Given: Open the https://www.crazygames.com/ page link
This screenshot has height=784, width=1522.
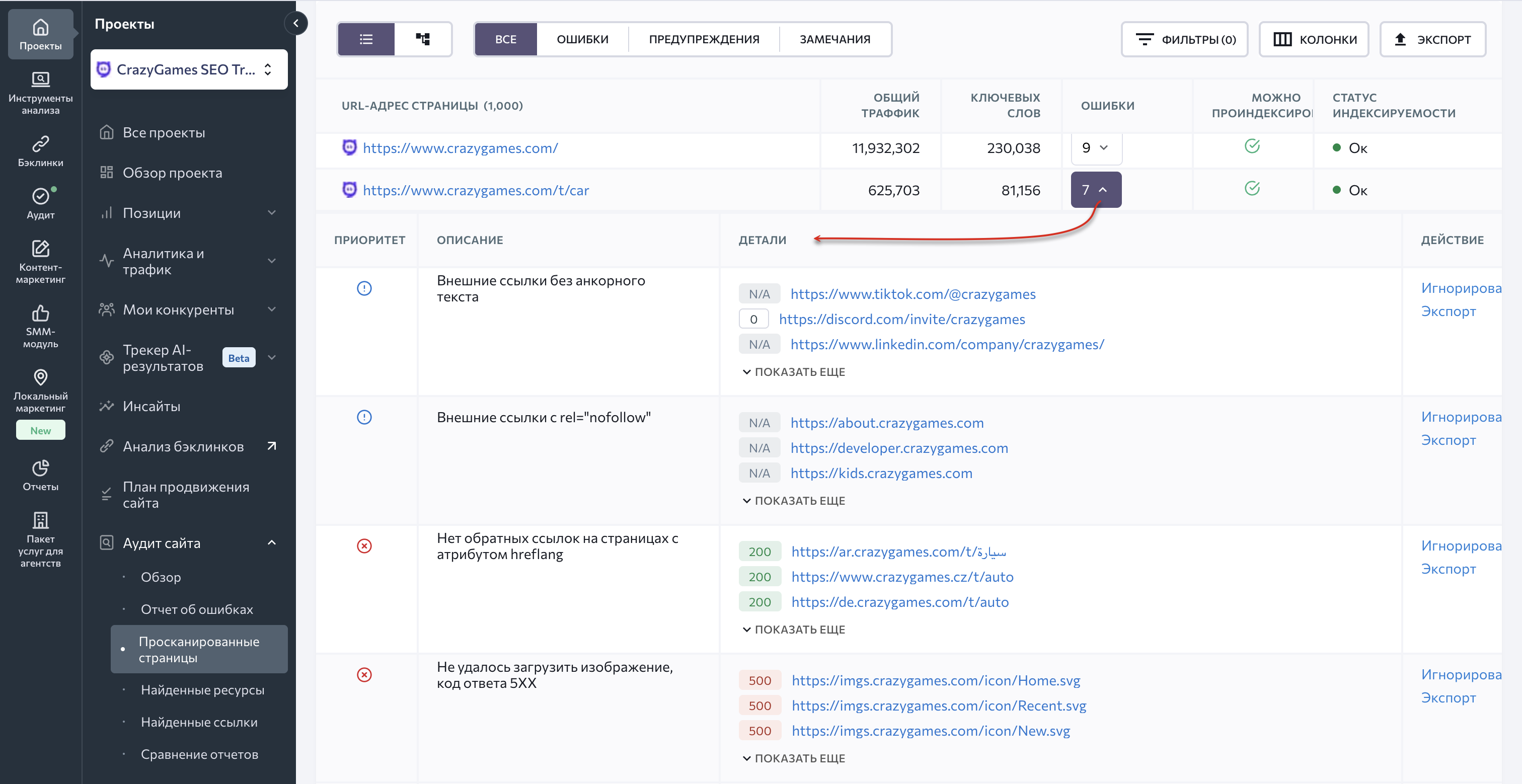Looking at the screenshot, I should coord(460,148).
